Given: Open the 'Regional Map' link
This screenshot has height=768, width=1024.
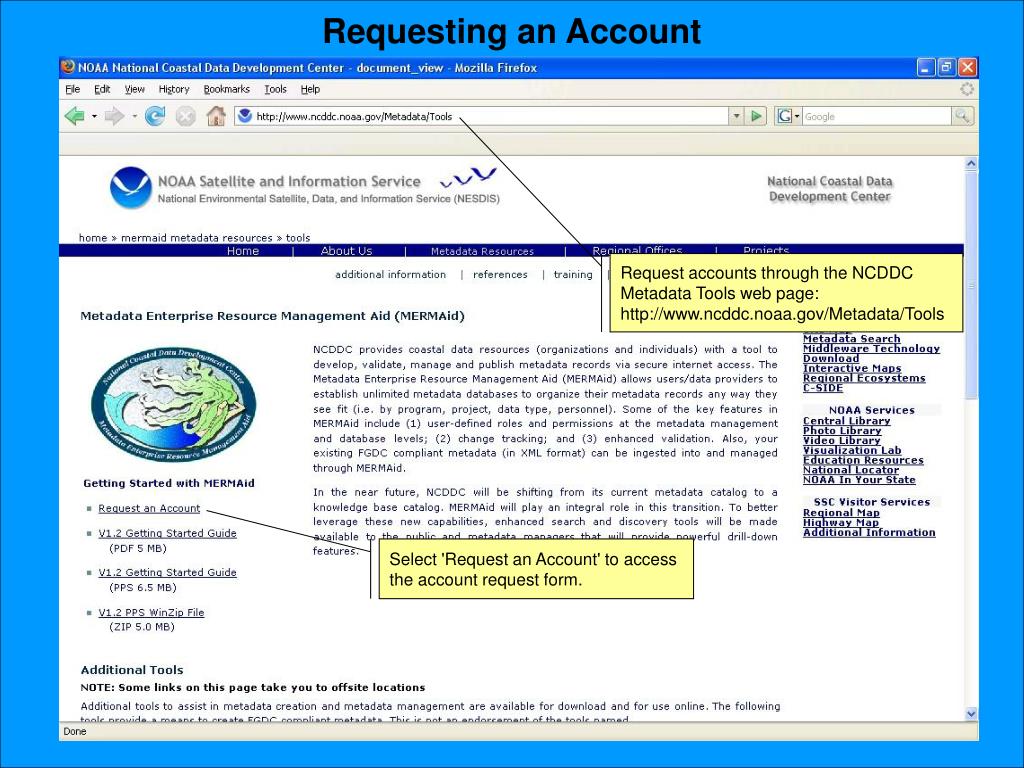Looking at the screenshot, I should tap(841, 513).
